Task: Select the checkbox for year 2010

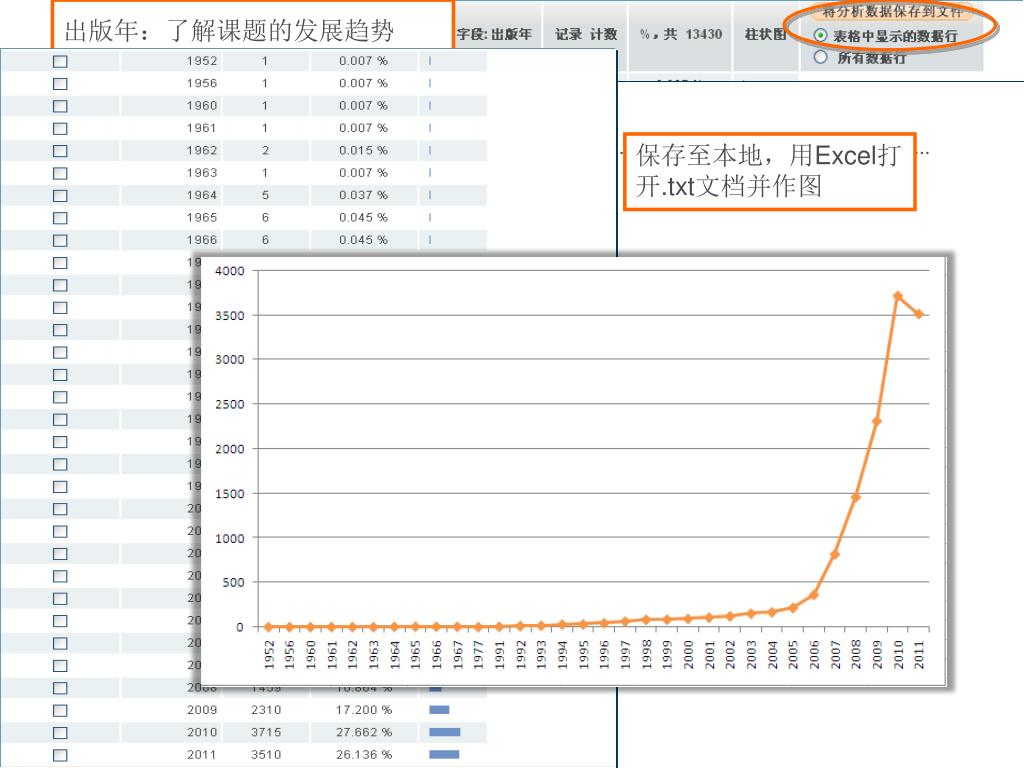Action: pyautogui.click(x=60, y=733)
